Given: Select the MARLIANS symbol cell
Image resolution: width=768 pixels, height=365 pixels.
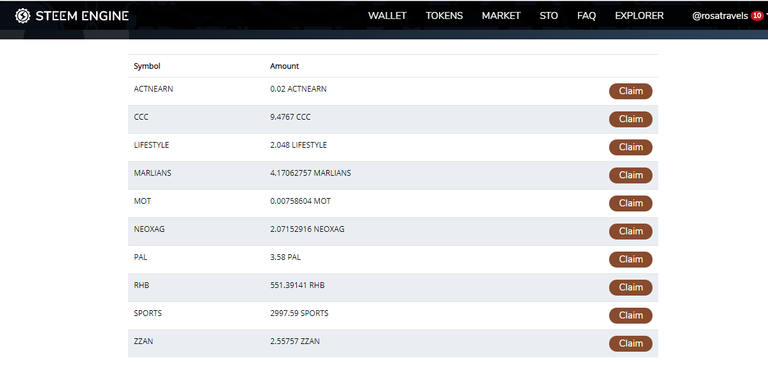Looking at the screenshot, I should point(152,173).
